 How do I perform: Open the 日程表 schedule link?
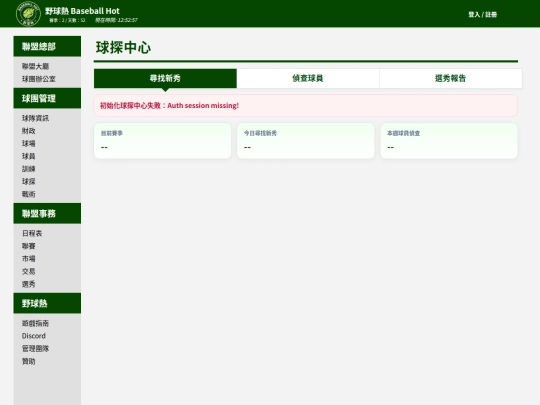(32, 233)
